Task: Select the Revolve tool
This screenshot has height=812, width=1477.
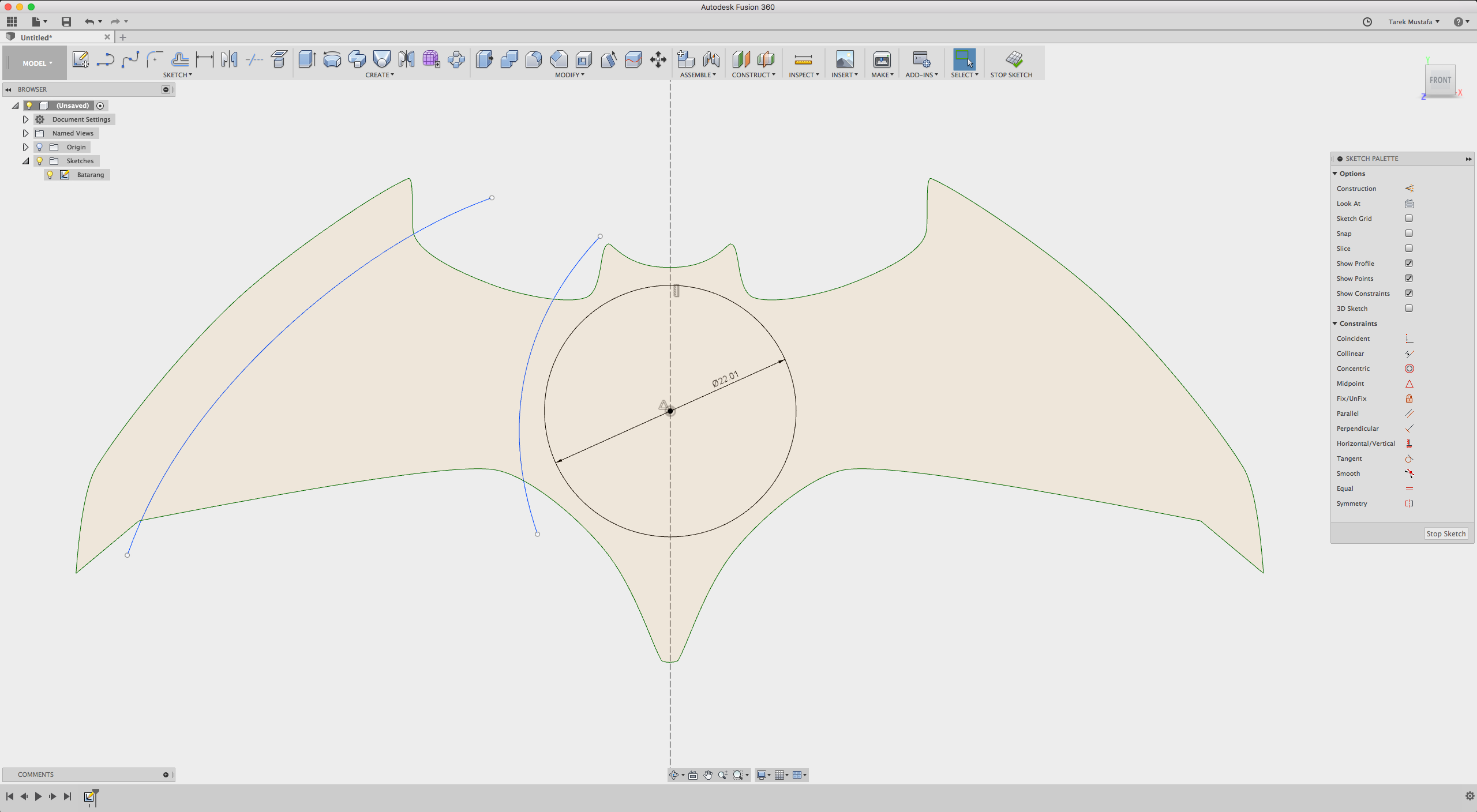Action: [x=332, y=59]
